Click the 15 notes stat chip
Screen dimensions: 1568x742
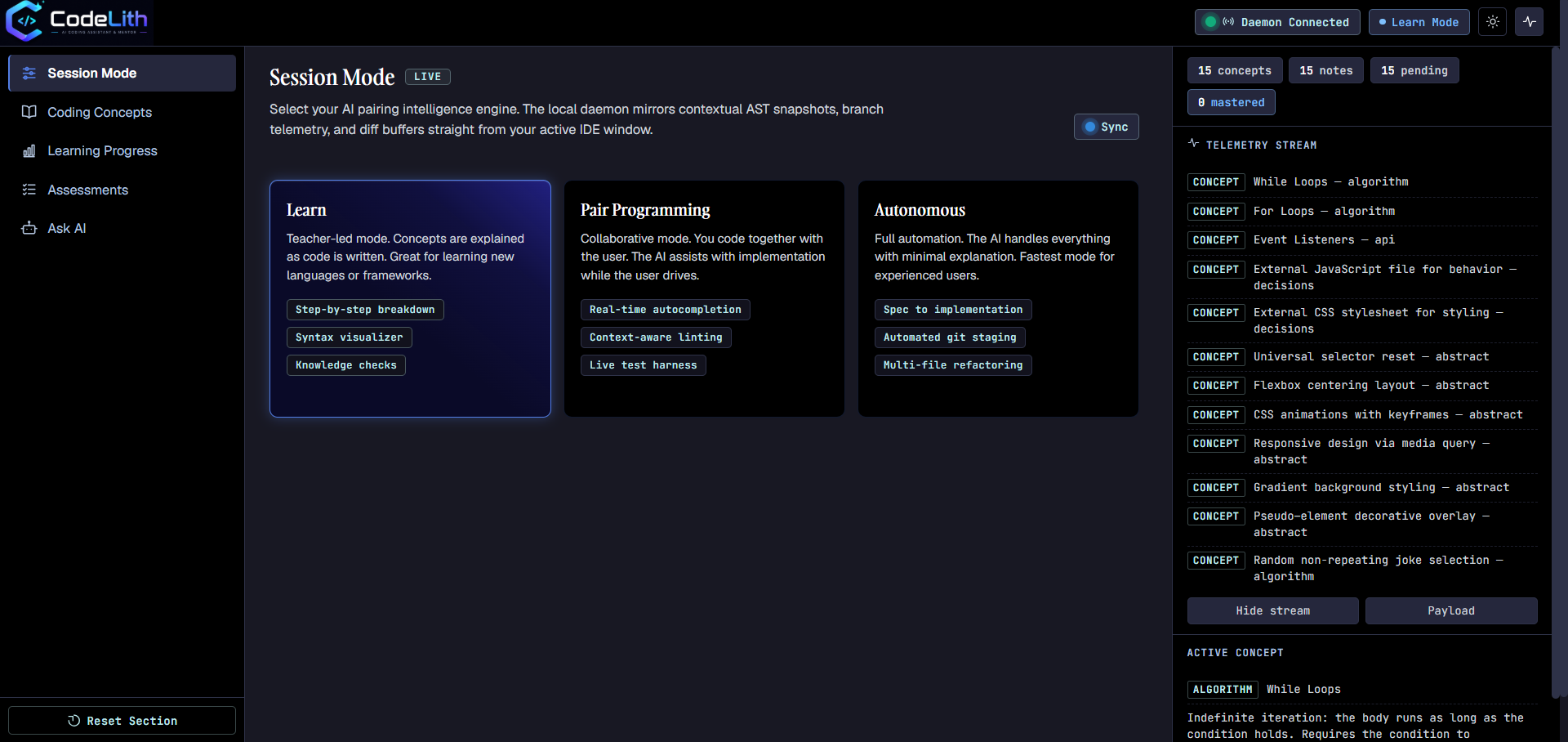1326,70
